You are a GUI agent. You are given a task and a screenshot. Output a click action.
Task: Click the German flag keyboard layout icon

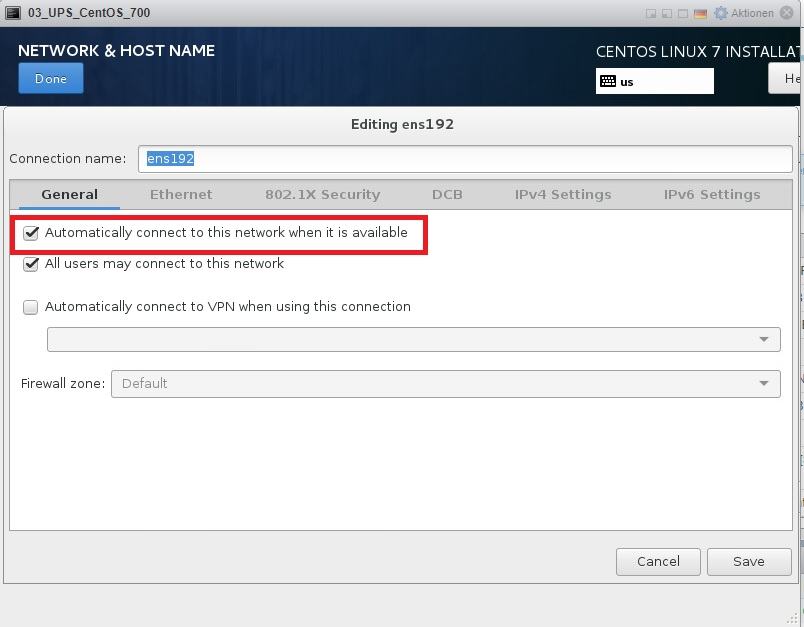700,14
